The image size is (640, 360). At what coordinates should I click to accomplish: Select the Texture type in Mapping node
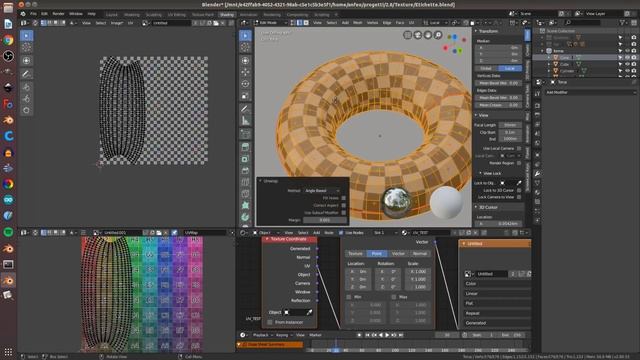pyautogui.click(x=355, y=253)
